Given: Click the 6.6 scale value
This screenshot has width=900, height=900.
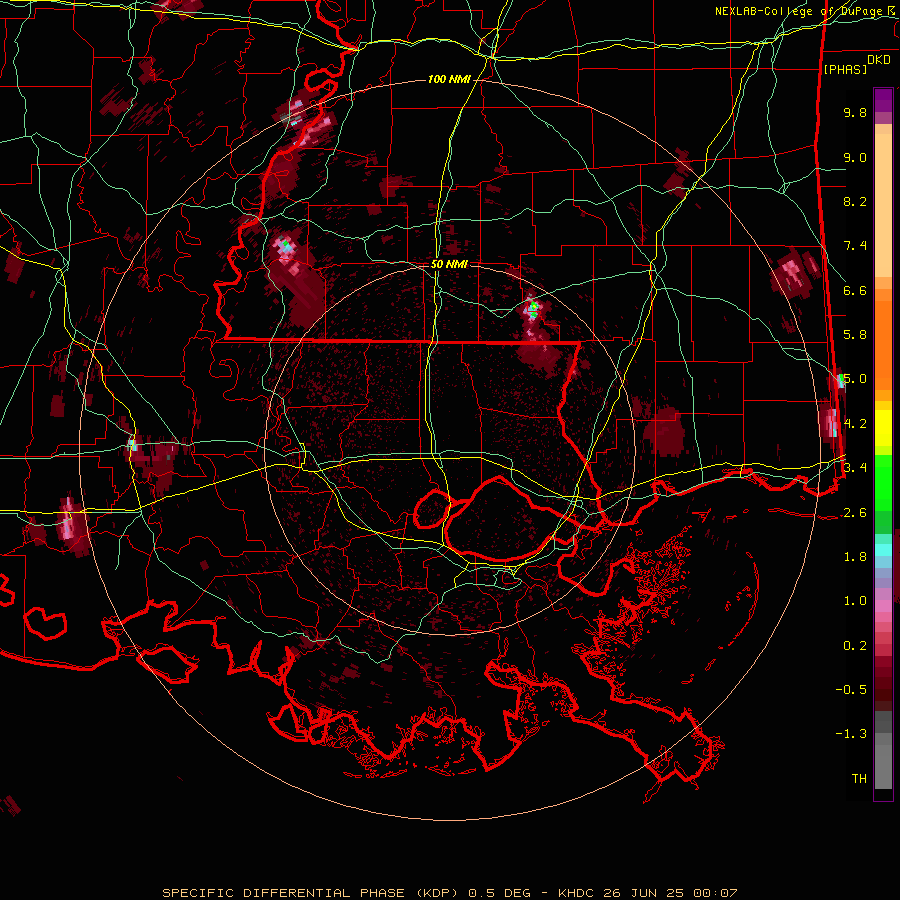Looking at the screenshot, I should point(855,290).
